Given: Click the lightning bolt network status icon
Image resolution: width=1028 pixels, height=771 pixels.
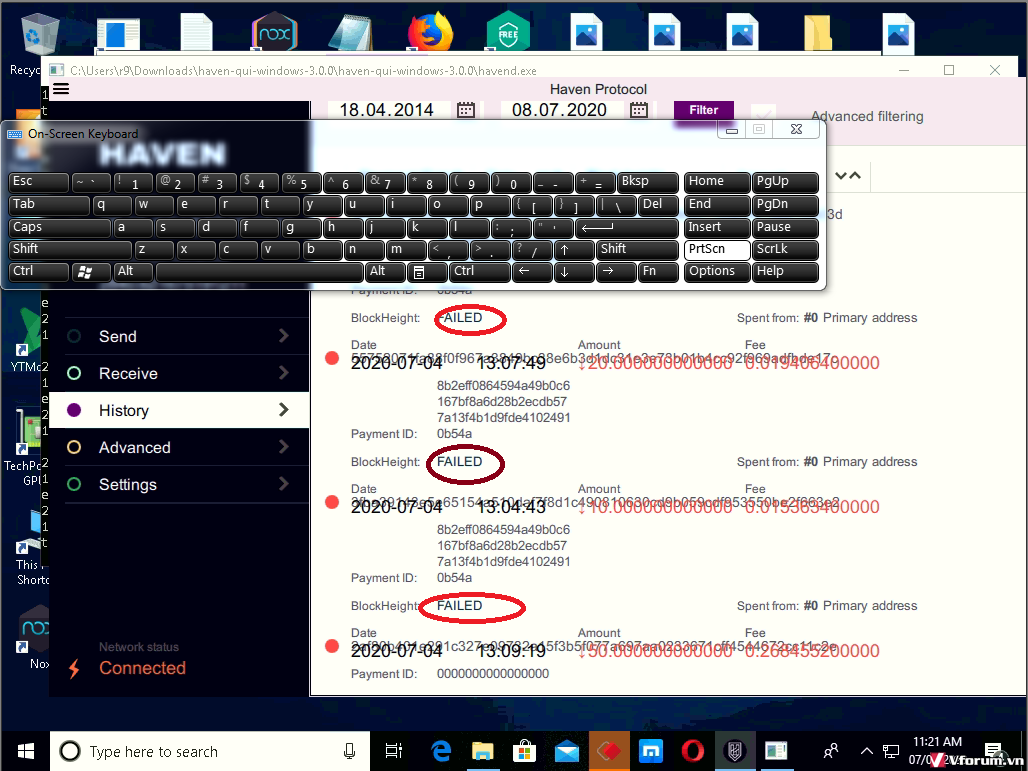Looking at the screenshot, I should pyautogui.click(x=74, y=669).
